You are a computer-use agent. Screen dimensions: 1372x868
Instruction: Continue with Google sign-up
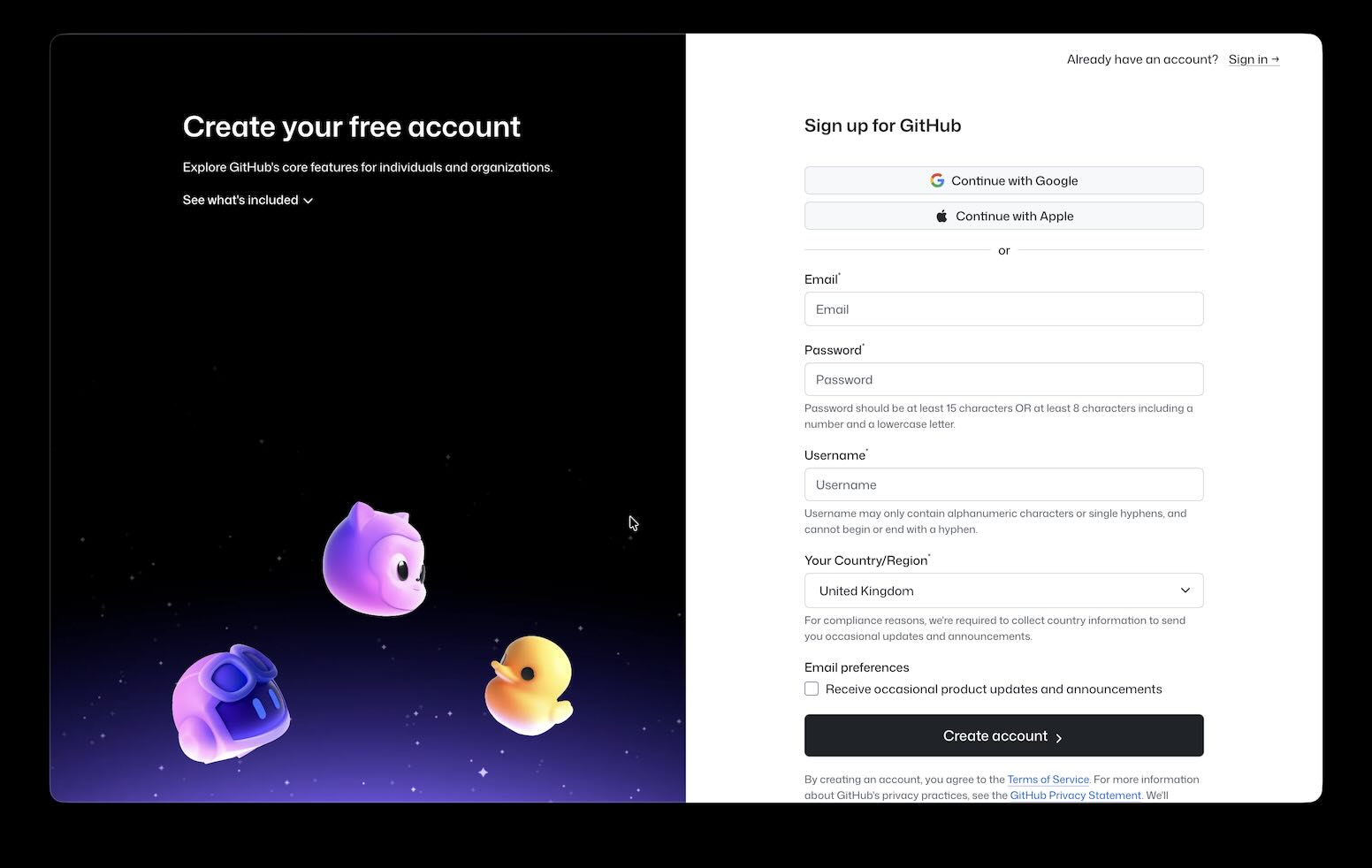1003,180
